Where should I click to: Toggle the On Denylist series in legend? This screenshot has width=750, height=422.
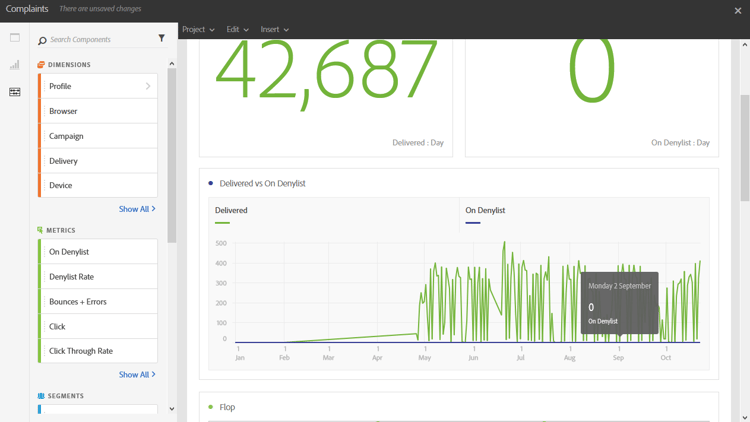pos(485,211)
